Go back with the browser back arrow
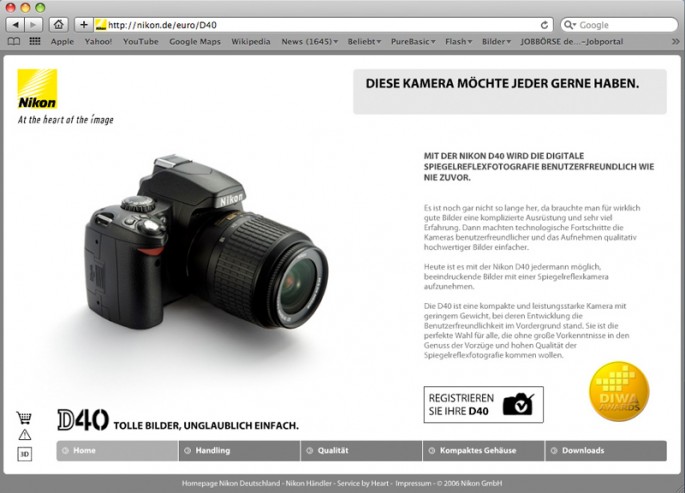The width and height of the screenshot is (685, 493). [x=15, y=25]
